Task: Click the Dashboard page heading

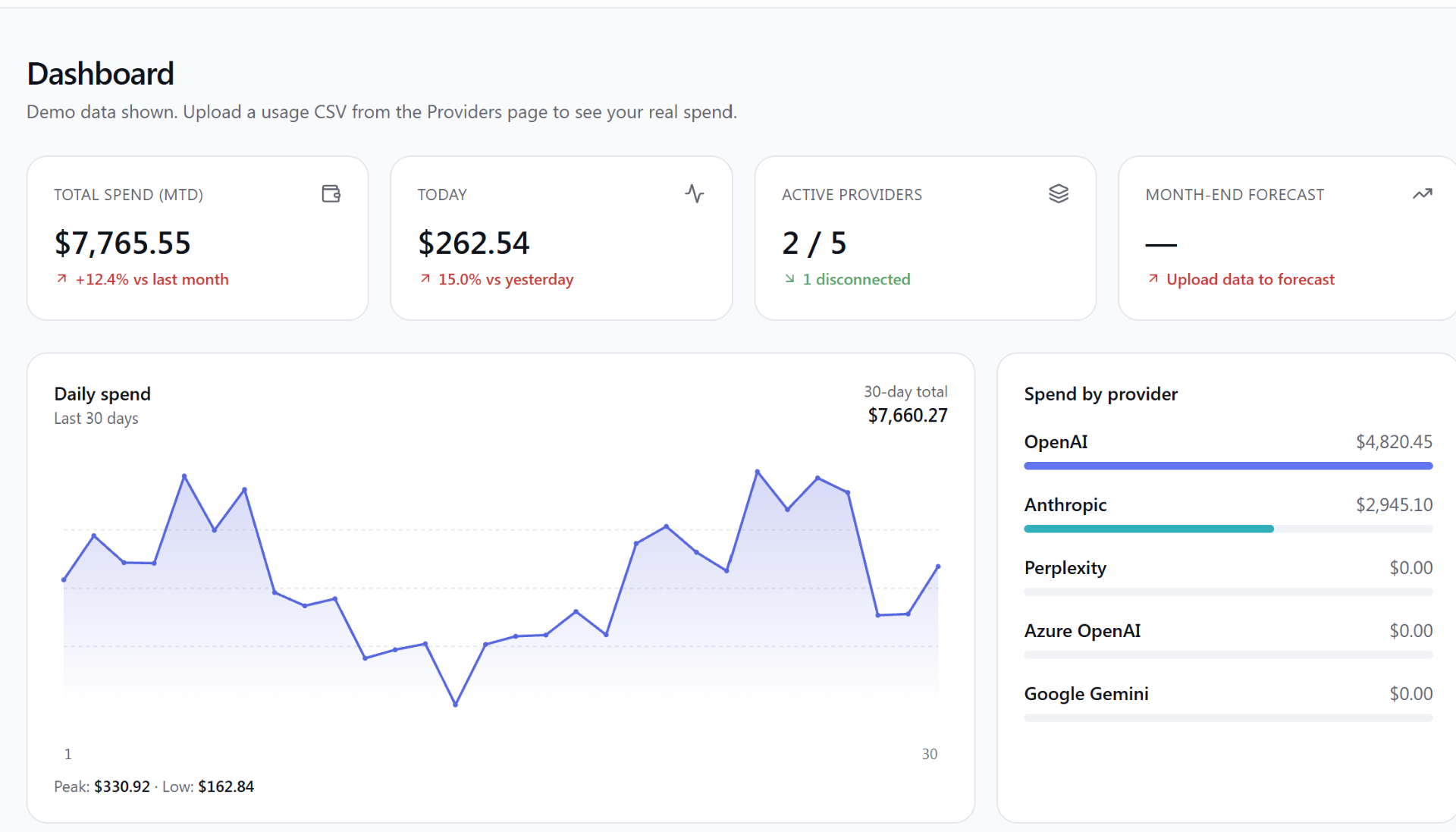Action: [101, 74]
